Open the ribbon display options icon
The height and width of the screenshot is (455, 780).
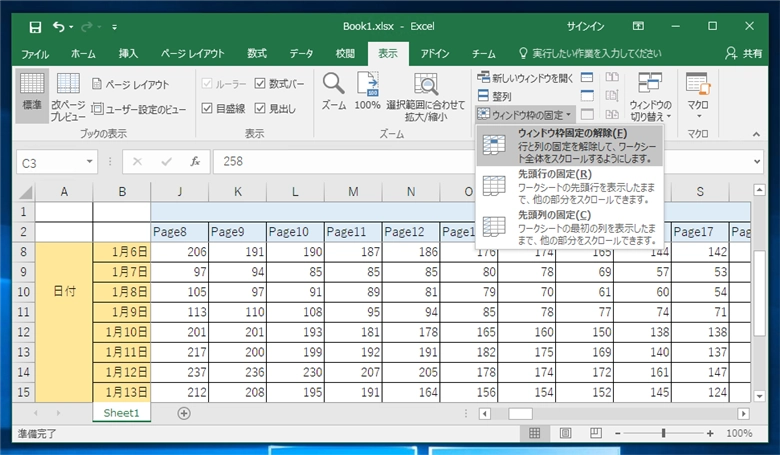point(638,26)
